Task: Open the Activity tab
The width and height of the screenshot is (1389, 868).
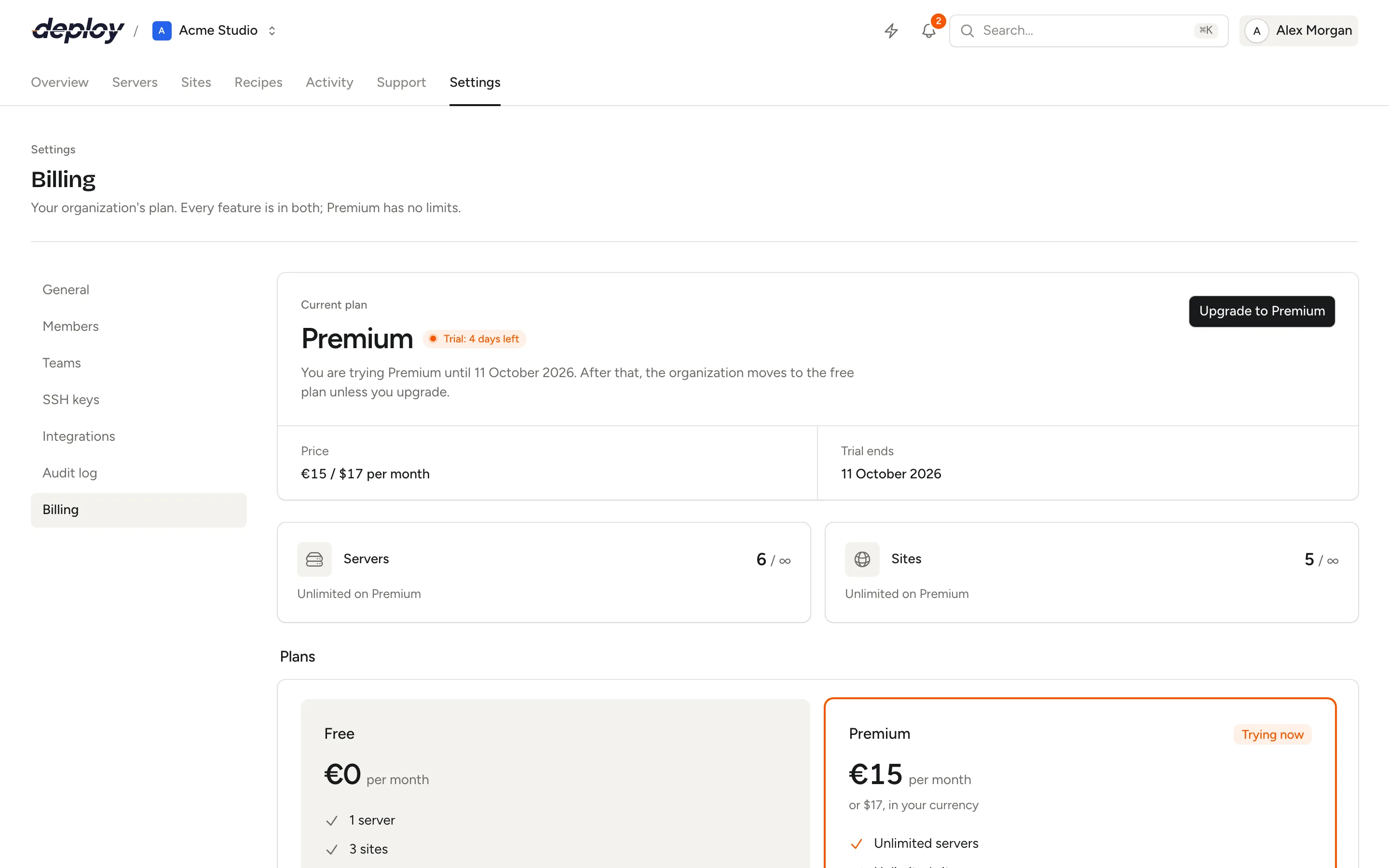Action: (329, 82)
